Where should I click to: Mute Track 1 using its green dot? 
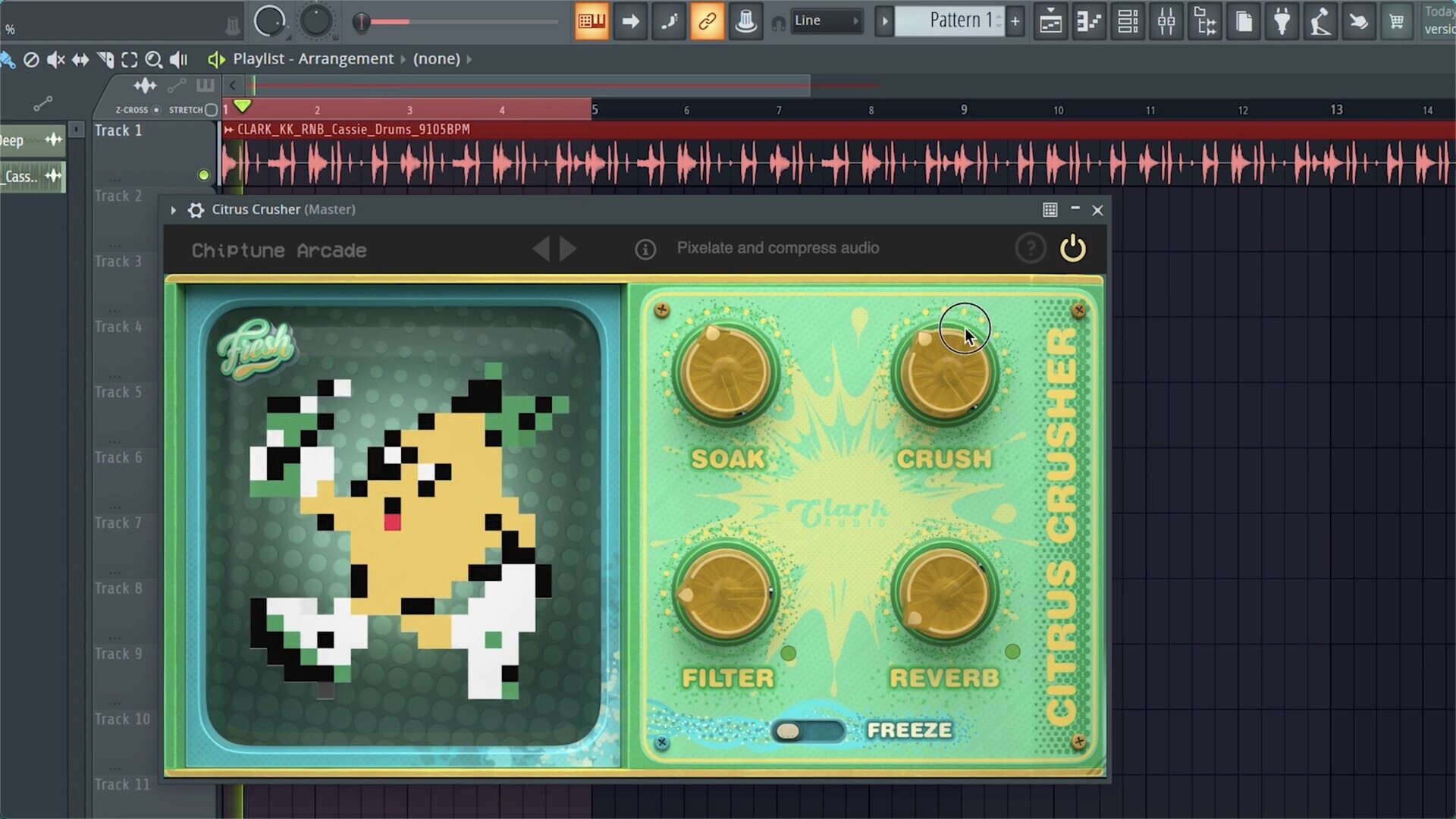203,175
